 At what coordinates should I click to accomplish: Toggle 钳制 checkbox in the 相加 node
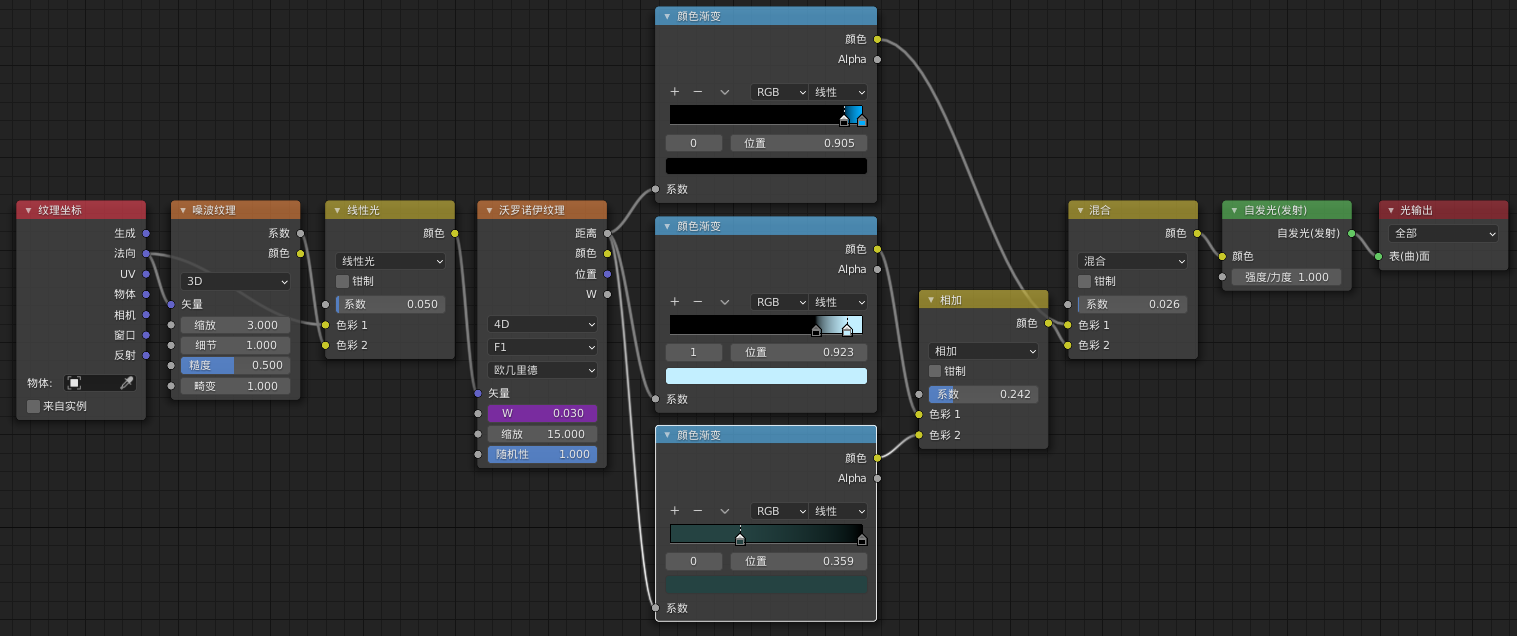tap(936, 371)
